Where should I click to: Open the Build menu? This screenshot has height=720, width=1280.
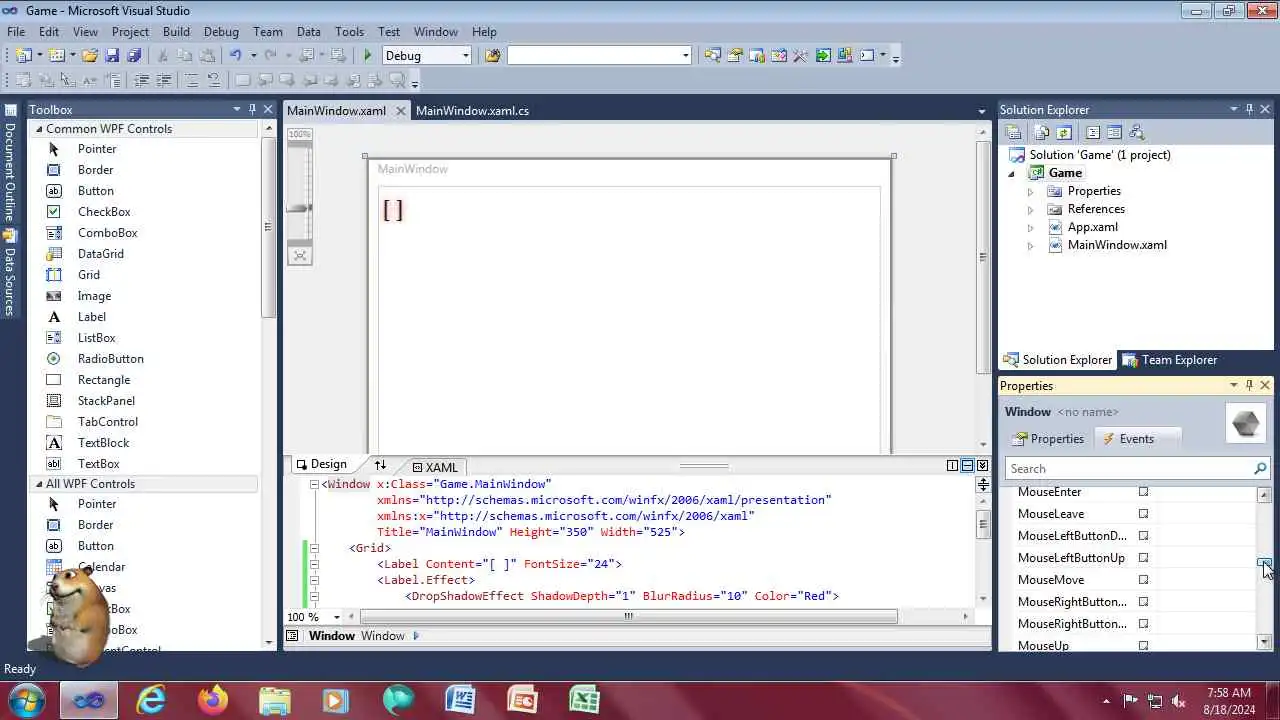pyautogui.click(x=176, y=32)
